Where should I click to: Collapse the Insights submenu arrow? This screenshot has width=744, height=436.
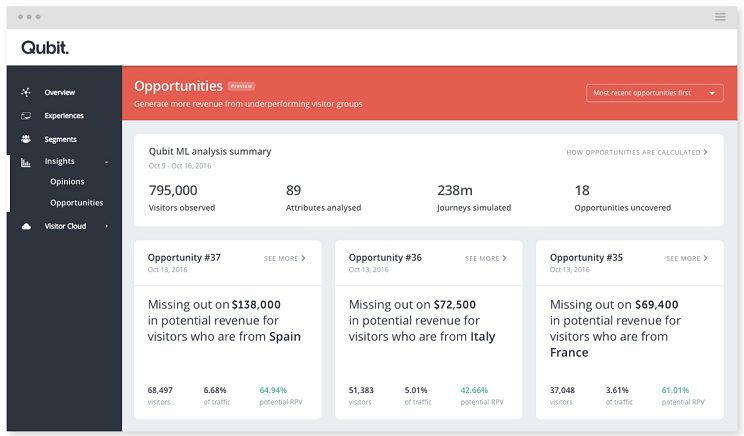pyautogui.click(x=106, y=162)
